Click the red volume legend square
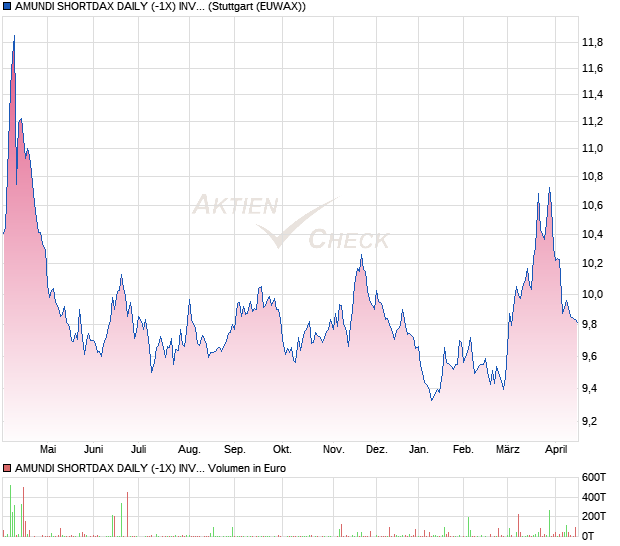This screenshot has height=546, width=620. coord(7,467)
